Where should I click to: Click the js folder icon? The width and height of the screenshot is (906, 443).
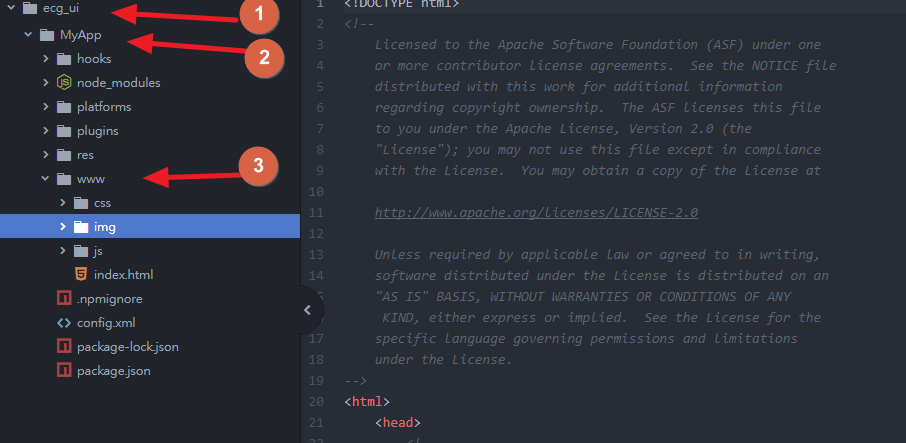point(81,251)
